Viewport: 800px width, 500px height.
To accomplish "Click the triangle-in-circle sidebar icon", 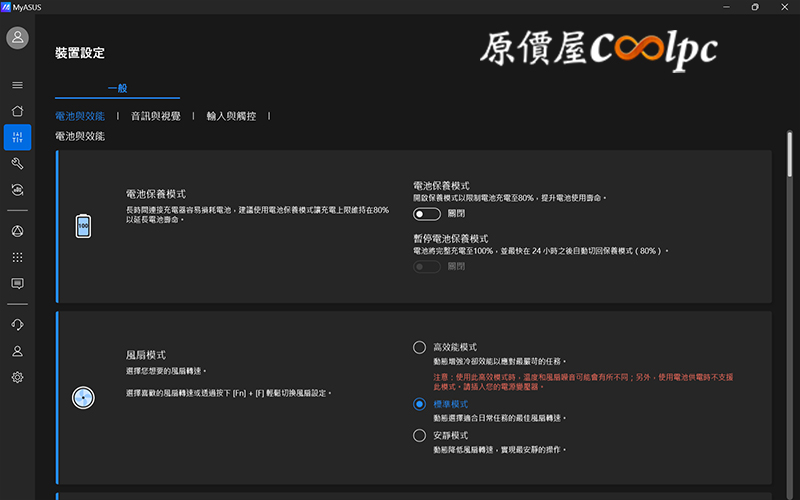I will pyautogui.click(x=17, y=231).
